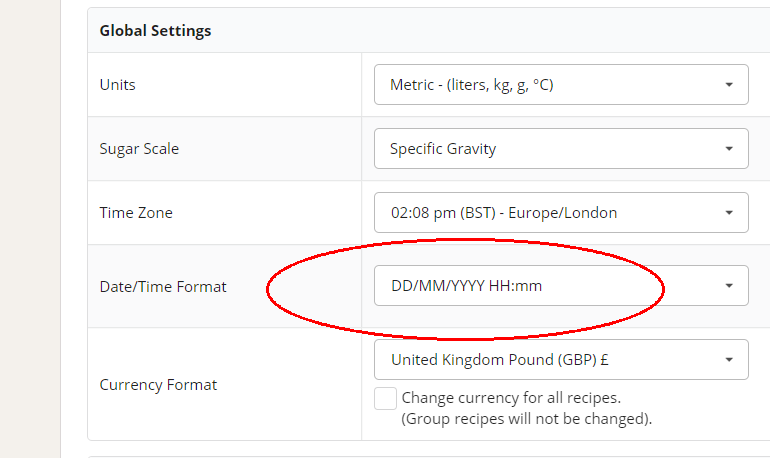This screenshot has height=458, width=770.
Task: Enable the change currency for all recipes checkbox
Action: [385, 398]
